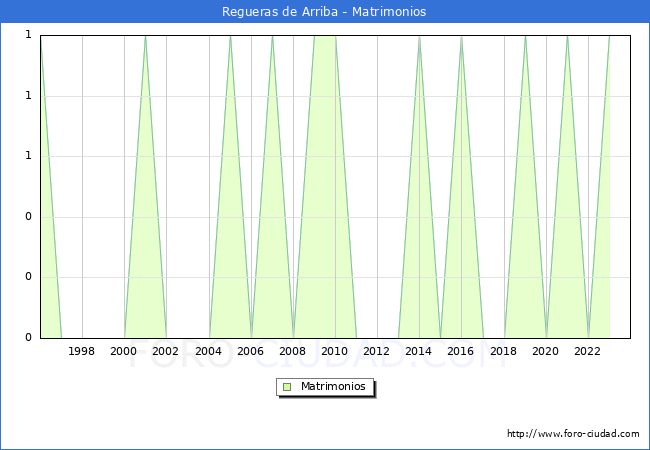Click the 2000 x-axis label
Viewport: 650px width, 450px height.
click(124, 351)
